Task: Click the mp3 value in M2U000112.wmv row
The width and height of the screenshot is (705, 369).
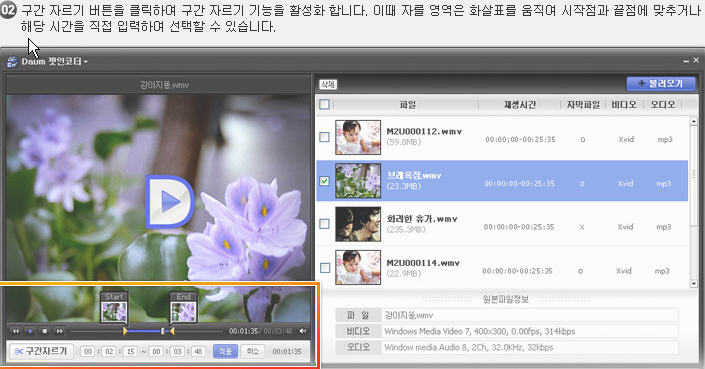Action: (665, 139)
